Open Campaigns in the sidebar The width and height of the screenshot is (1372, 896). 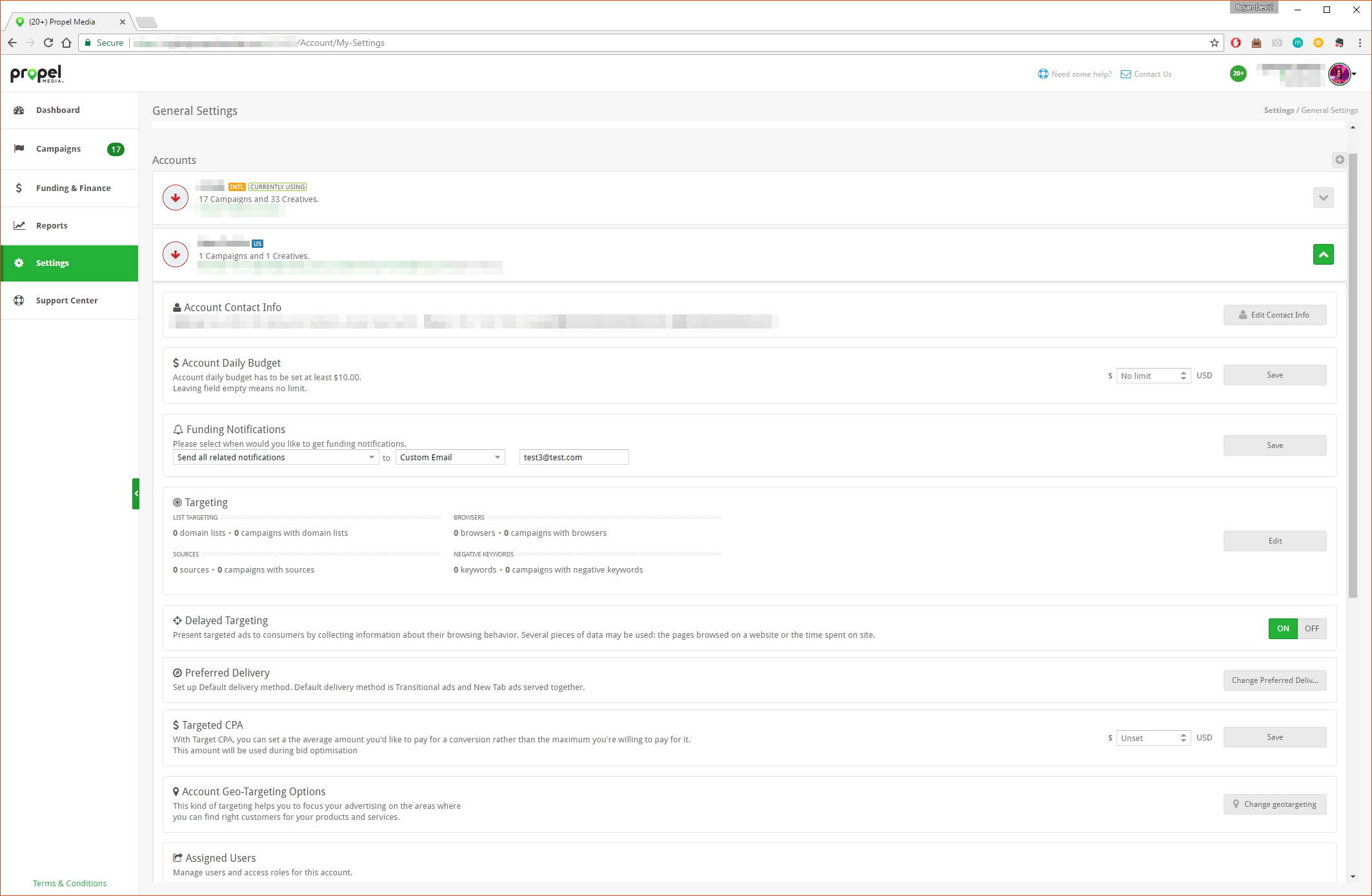tap(58, 149)
